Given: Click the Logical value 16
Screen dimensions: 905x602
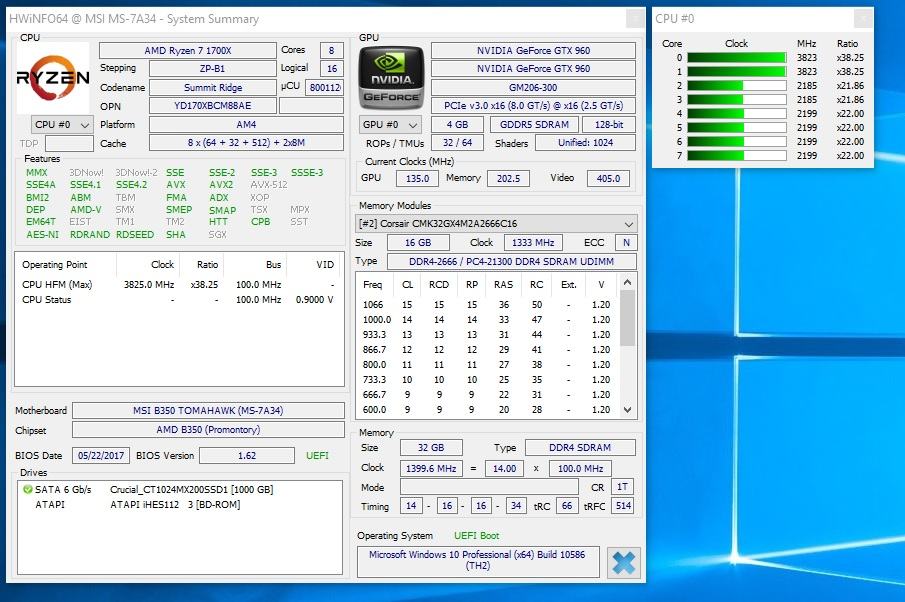Looking at the screenshot, I should 331,69.
